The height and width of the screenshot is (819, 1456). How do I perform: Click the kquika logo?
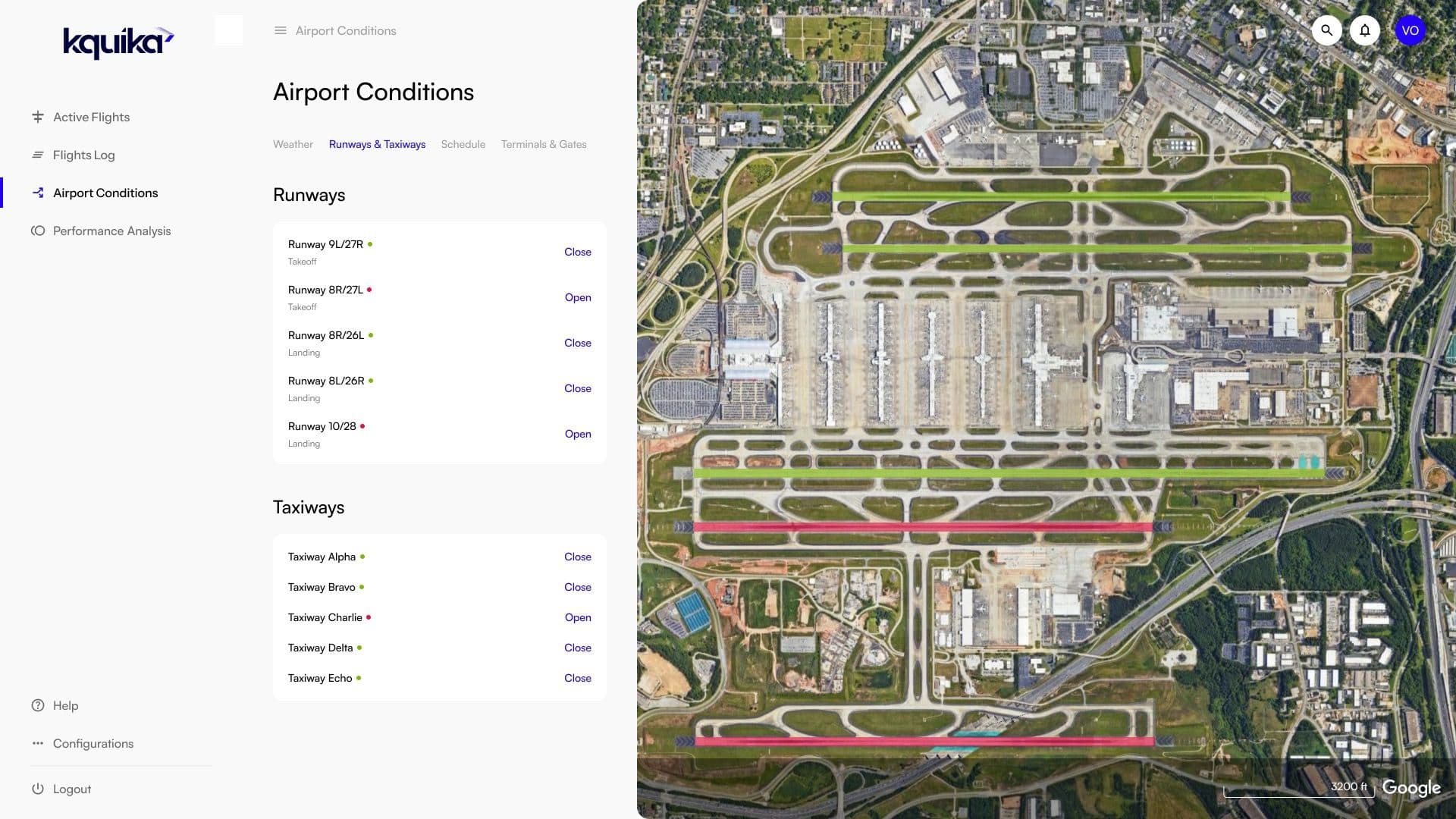pyautogui.click(x=118, y=42)
